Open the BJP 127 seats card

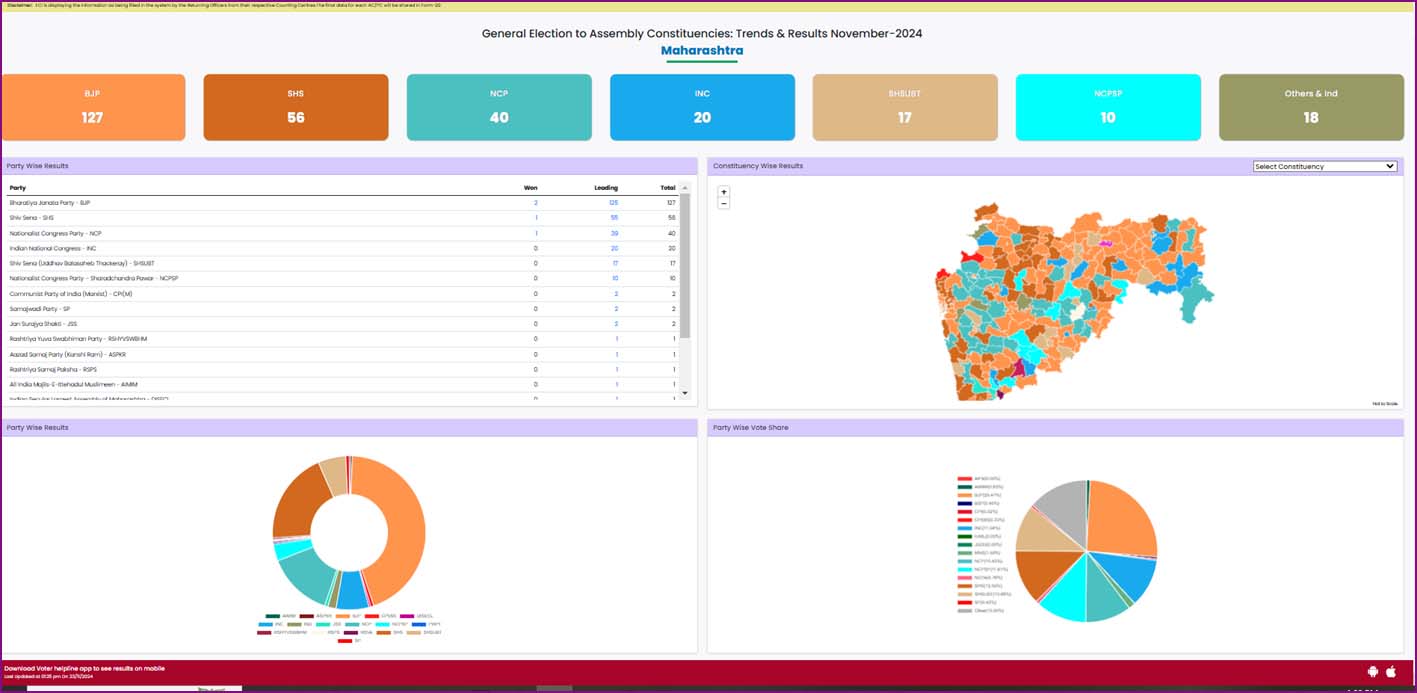coord(93,107)
